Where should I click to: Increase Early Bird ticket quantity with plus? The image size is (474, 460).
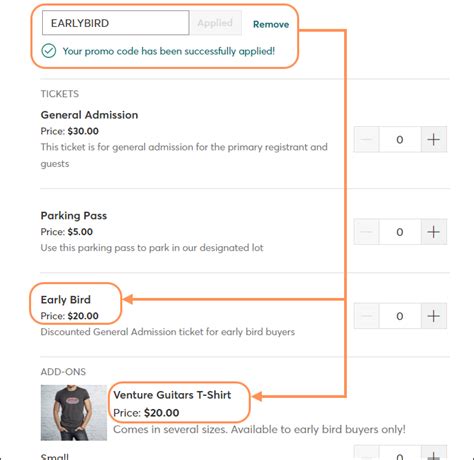click(x=434, y=316)
